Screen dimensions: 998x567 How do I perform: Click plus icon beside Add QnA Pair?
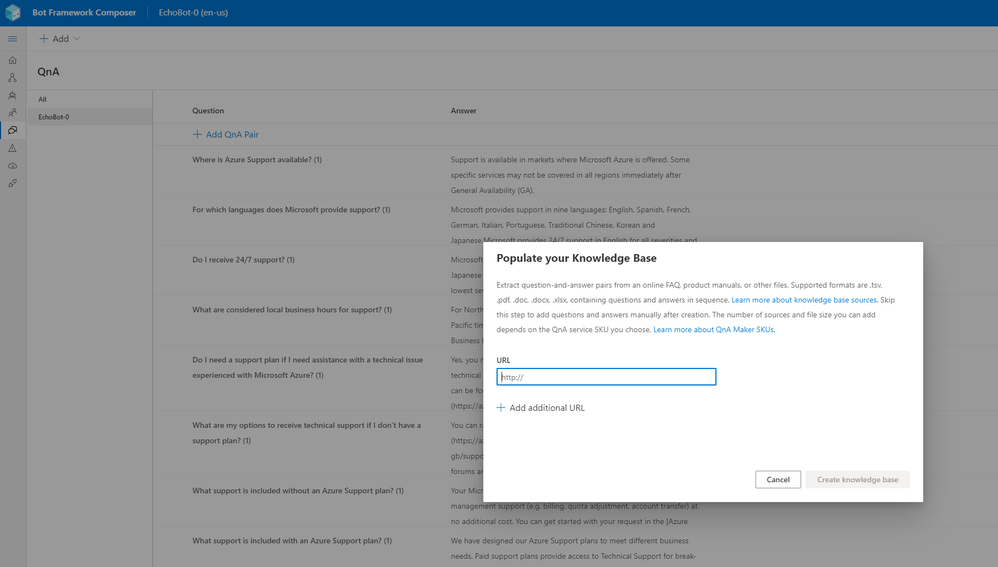pyautogui.click(x=197, y=134)
